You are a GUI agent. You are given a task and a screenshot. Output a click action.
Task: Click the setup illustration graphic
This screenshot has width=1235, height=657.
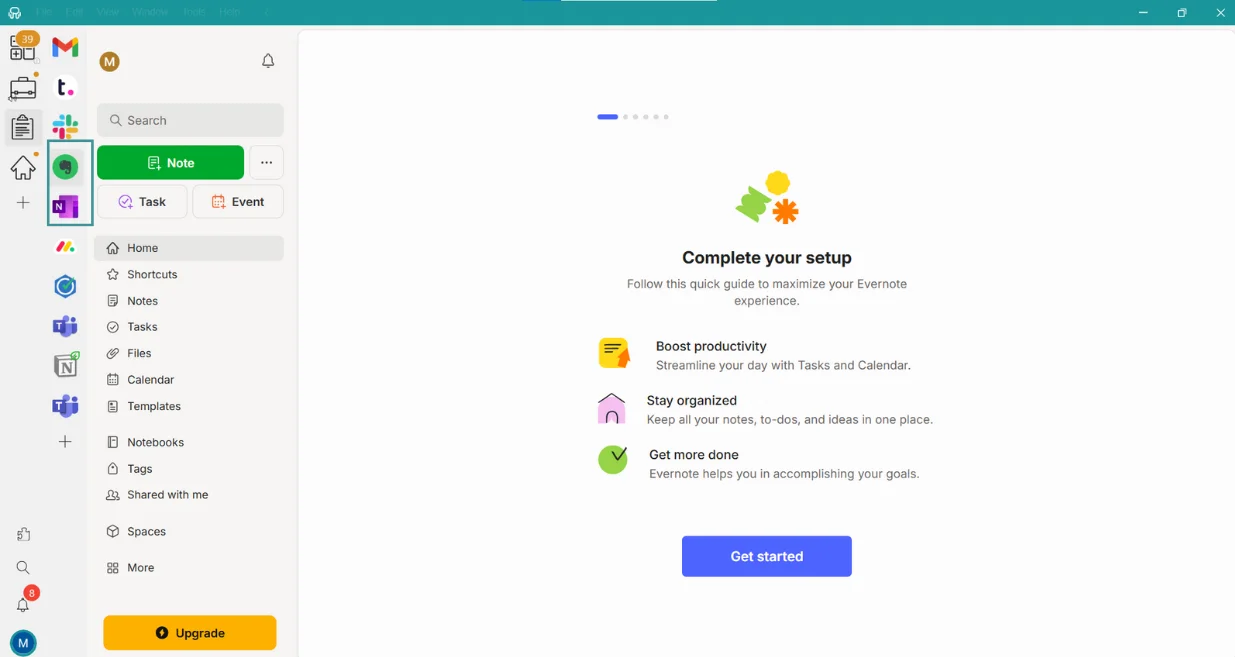click(x=767, y=198)
